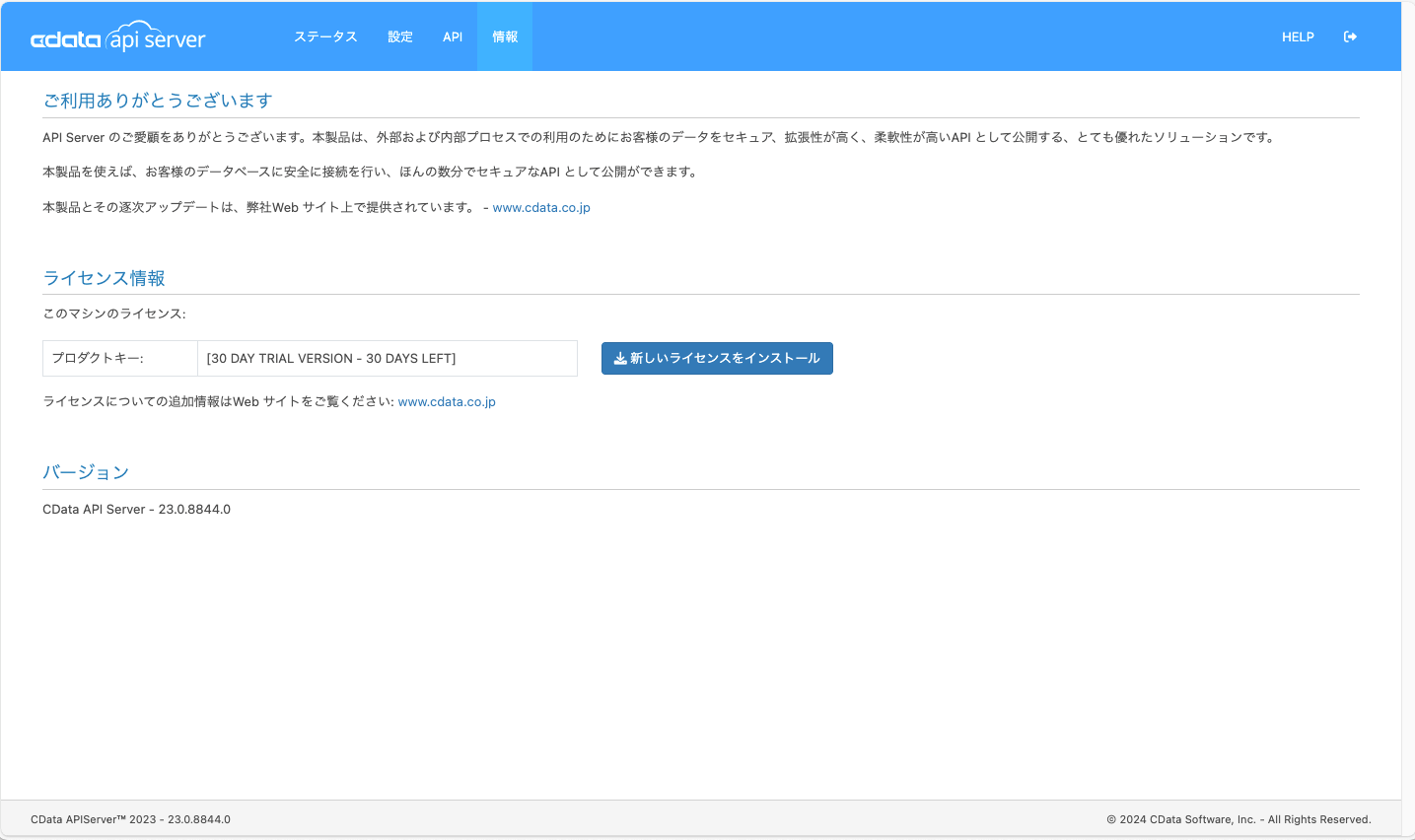Click the ライセンス情報 heading
The height and width of the screenshot is (840, 1415).
[x=105, y=278]
